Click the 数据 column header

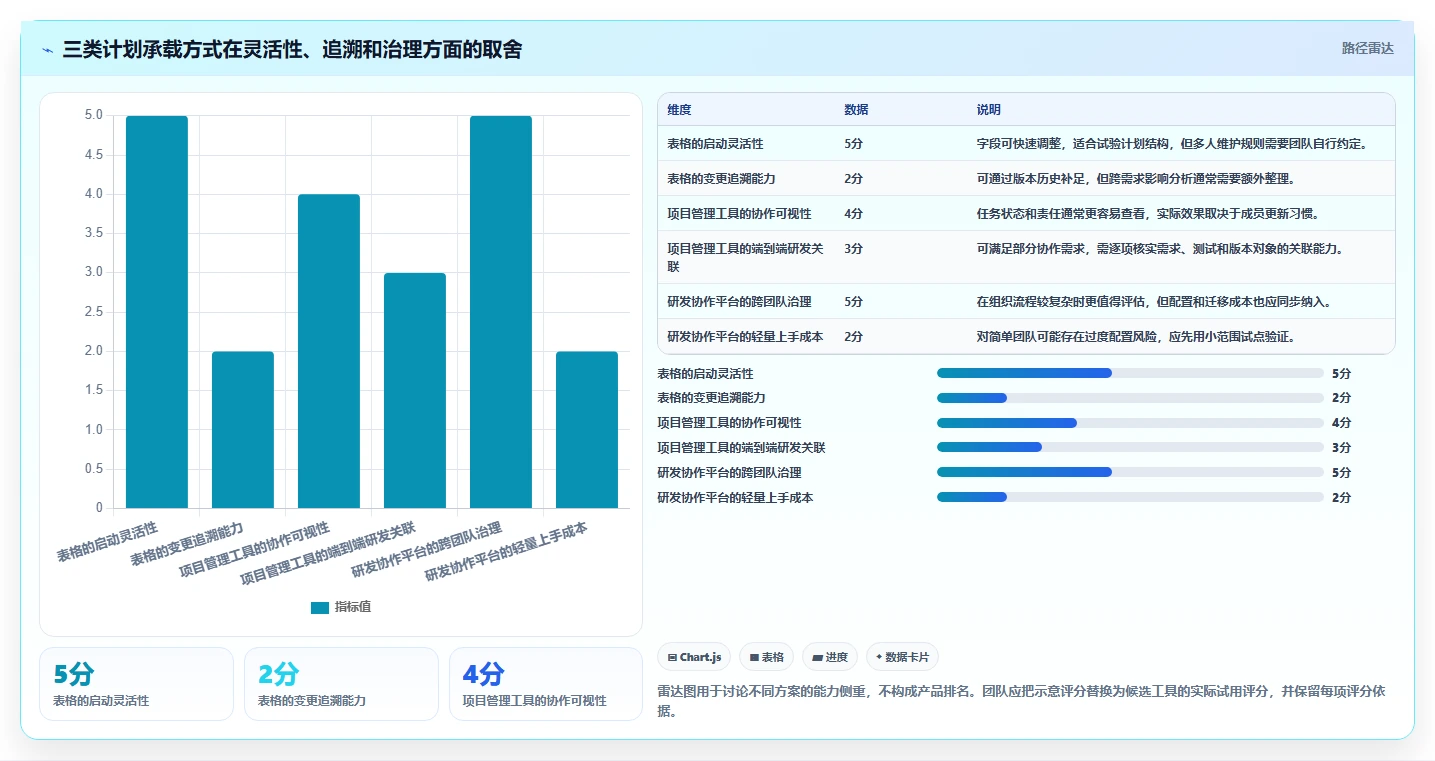pyautogui.click(x=856, y=110)
